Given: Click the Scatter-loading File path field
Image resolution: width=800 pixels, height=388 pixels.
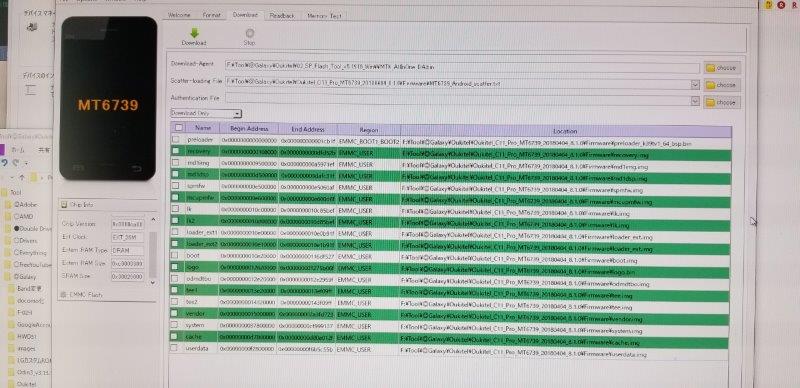Looking at the screenshot, I should tap(458, 83).
